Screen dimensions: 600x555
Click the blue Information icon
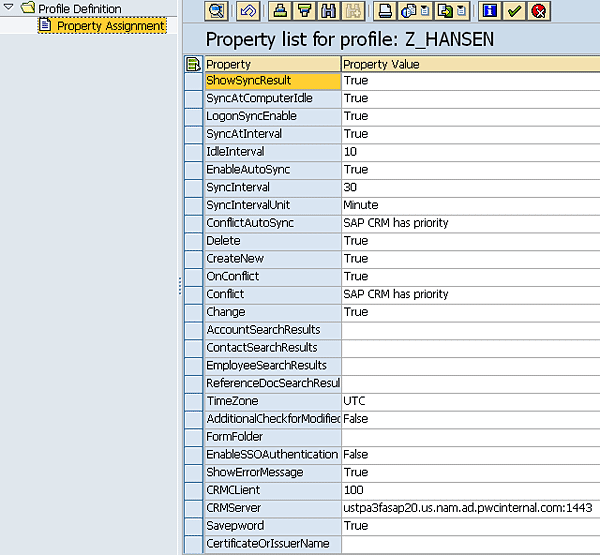(490, 11)
